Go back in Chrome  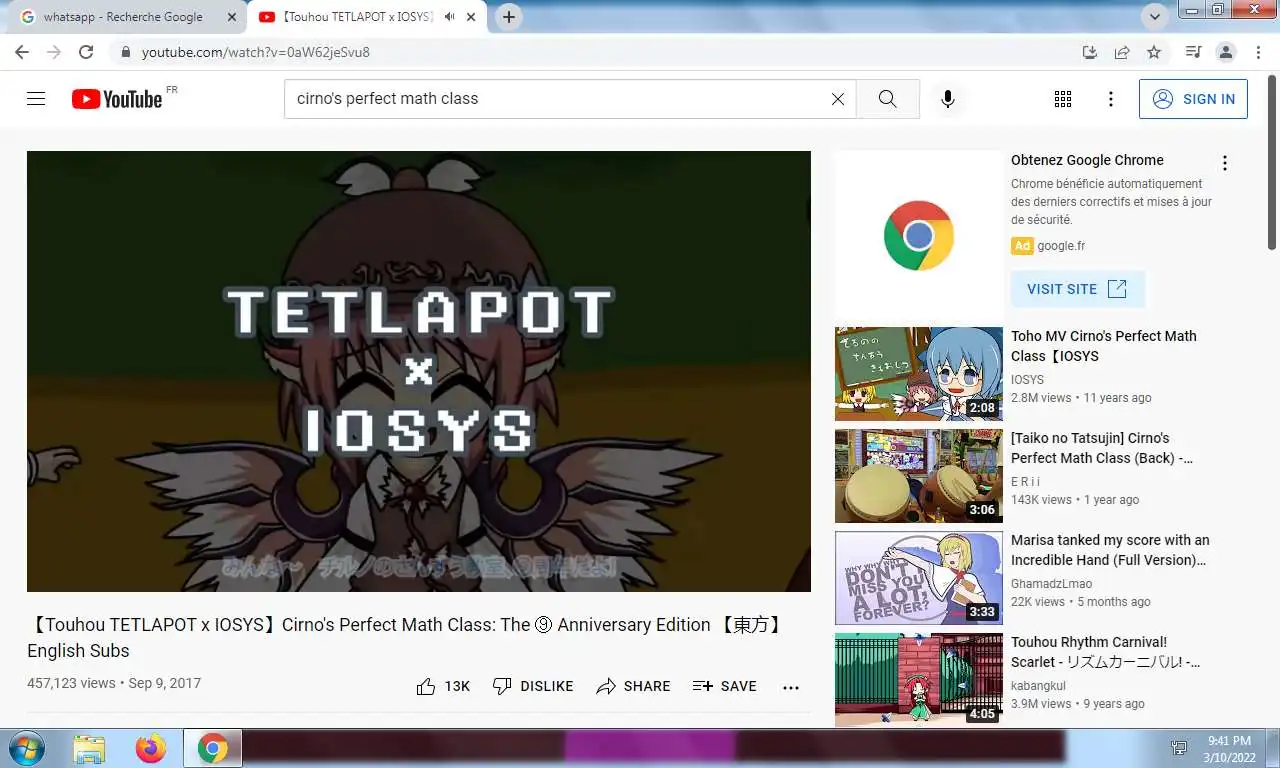[x=22, y=52]
